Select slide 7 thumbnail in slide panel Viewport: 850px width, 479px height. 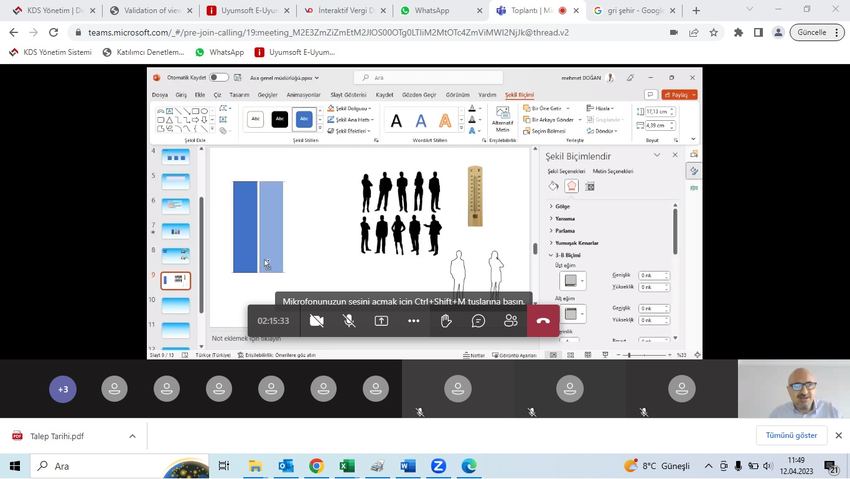pos(176,231)
